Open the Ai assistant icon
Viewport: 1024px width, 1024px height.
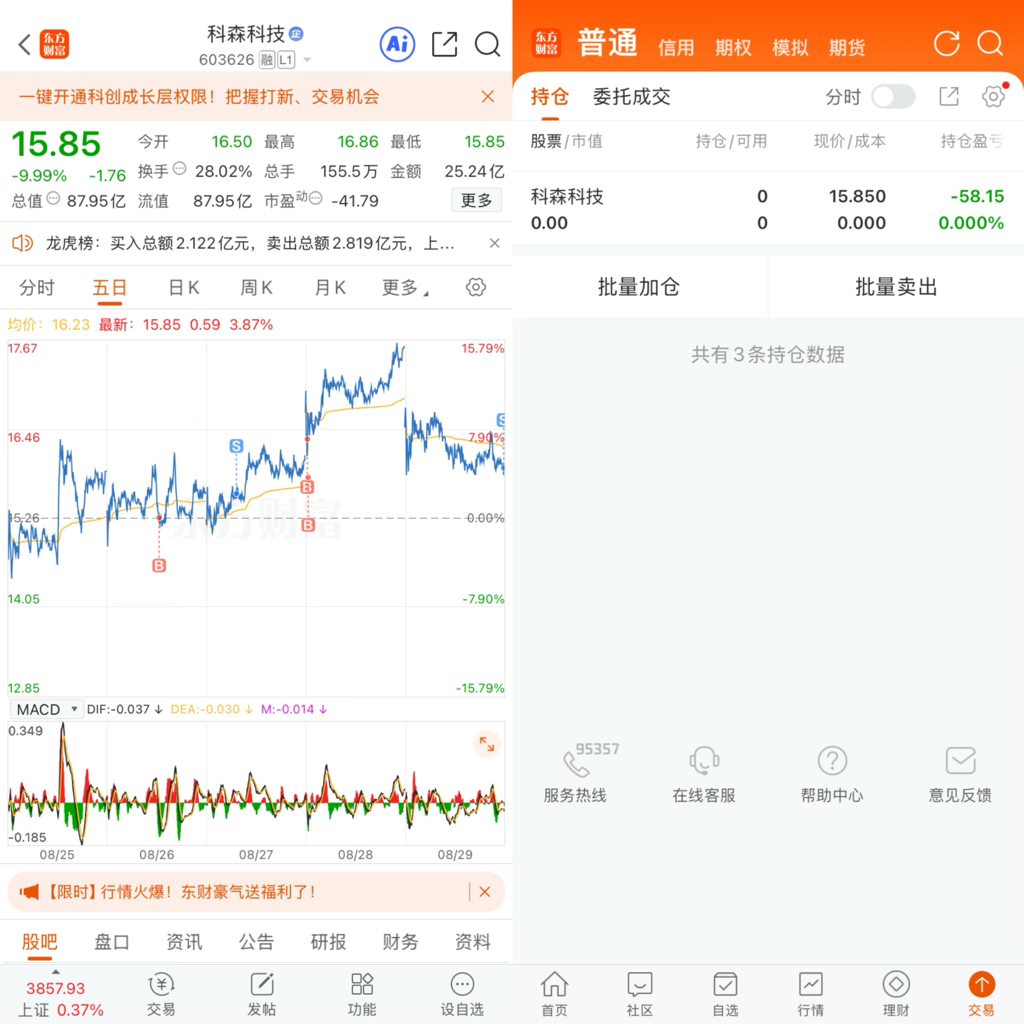[x=397, y=44]
